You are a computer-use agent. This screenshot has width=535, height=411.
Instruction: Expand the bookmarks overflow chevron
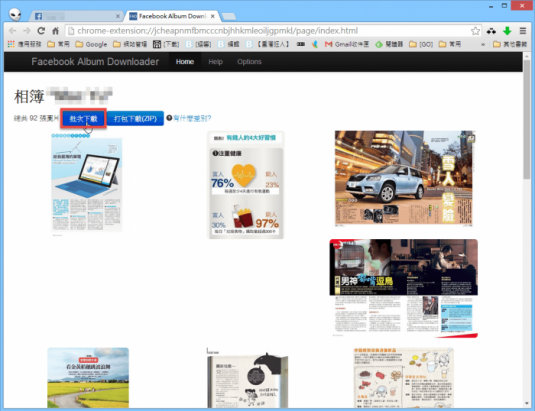pyautogui.click(x=483, y=44)
